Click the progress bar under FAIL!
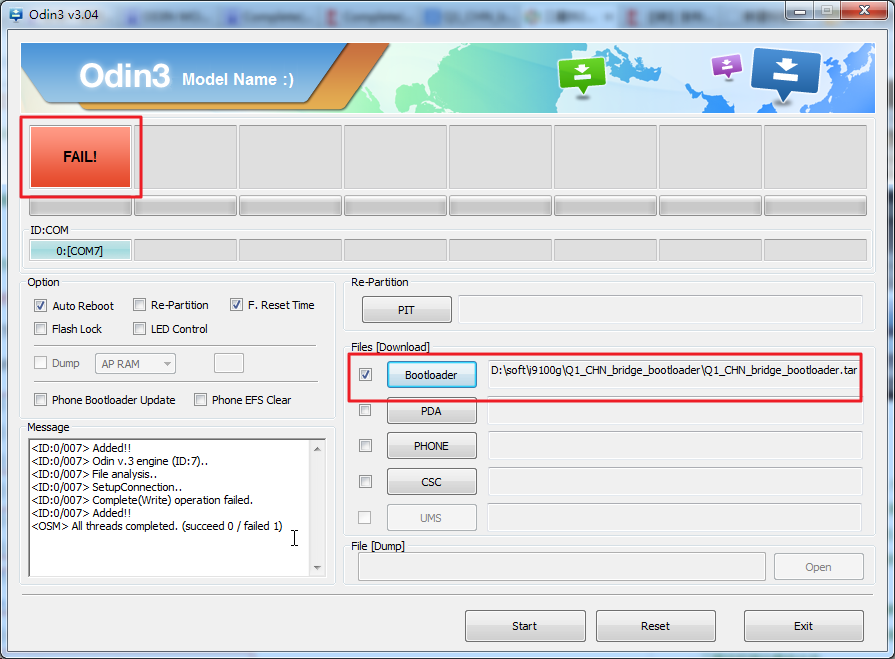This screenshot has width=895, height=659. point(80,205)
